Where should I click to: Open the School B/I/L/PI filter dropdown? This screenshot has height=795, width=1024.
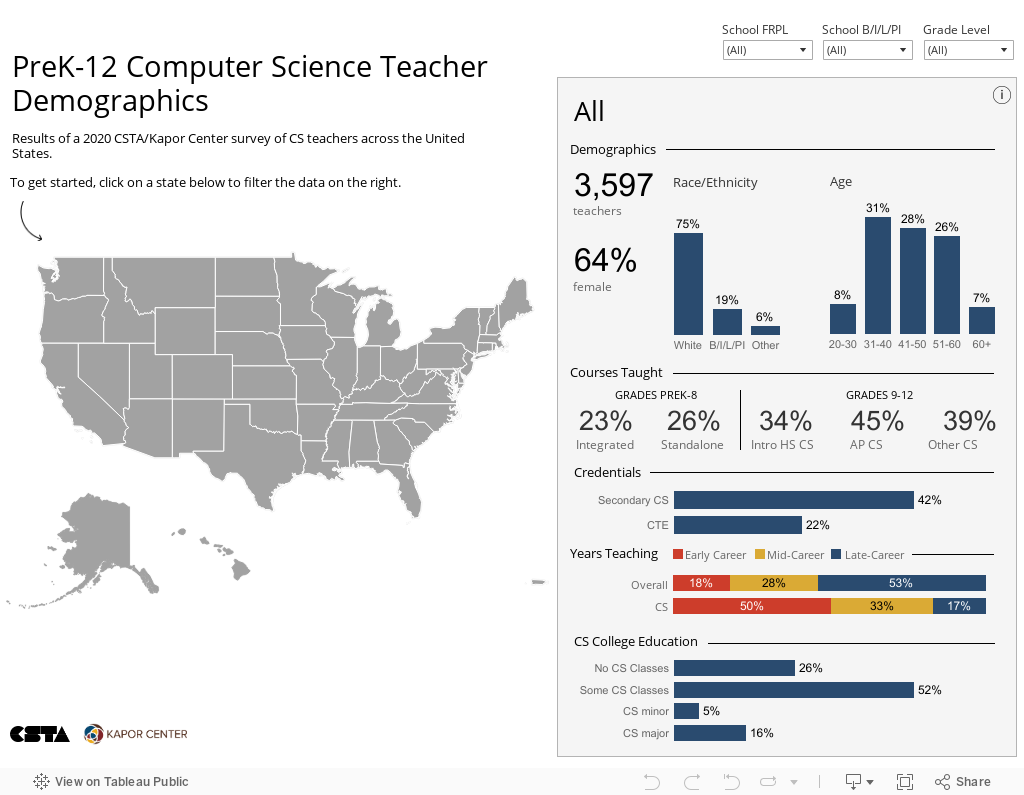(x=867, y=50)
